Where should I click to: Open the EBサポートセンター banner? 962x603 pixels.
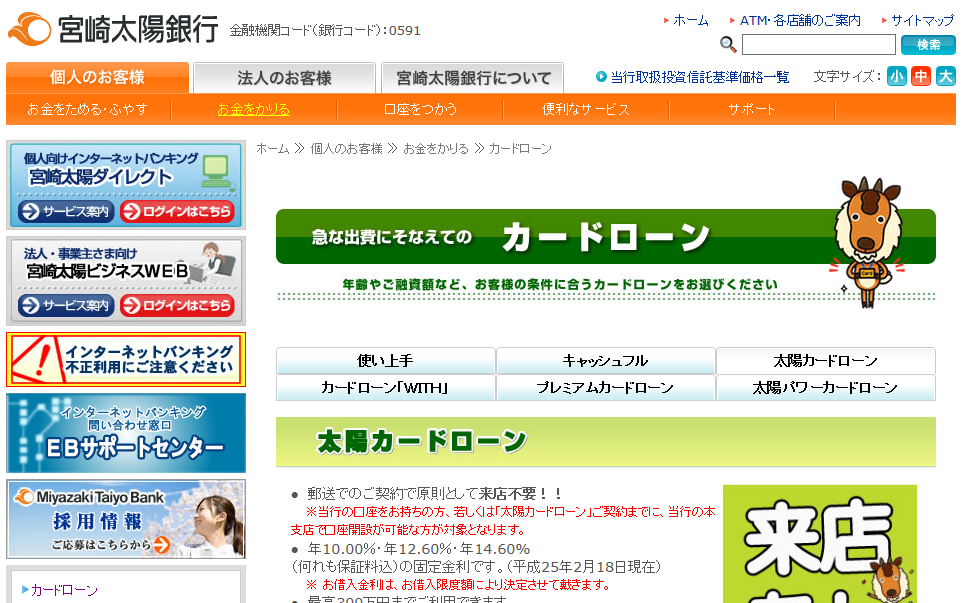[x=126, y=433]
